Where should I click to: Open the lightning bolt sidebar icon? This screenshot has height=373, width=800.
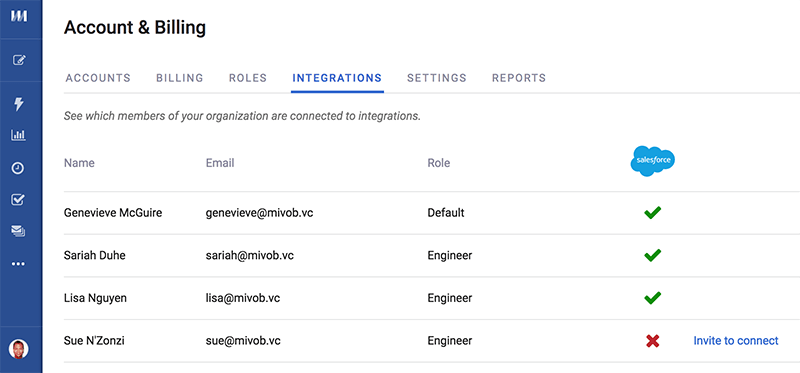click(x=18, y=104)
